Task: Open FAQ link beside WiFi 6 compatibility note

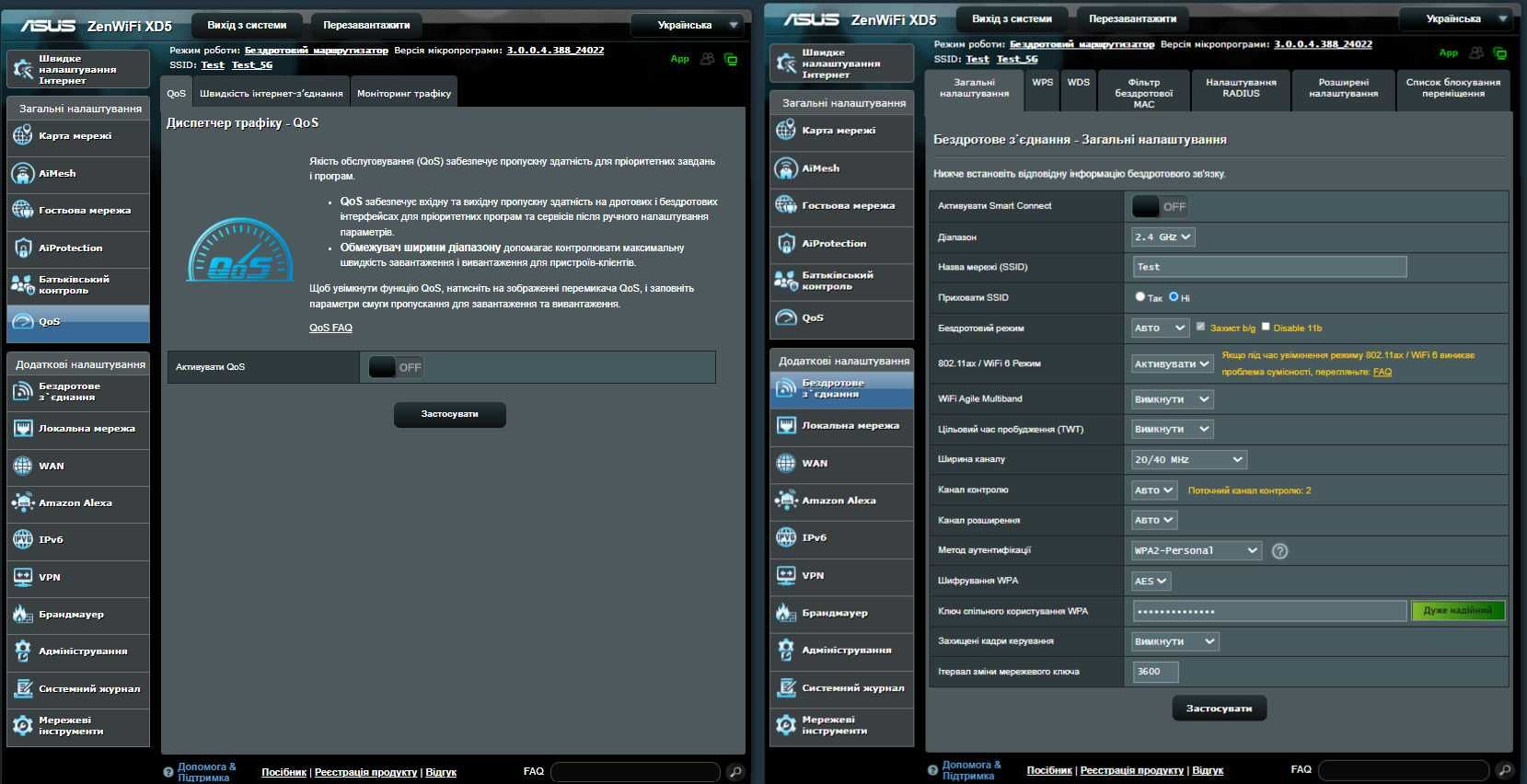Action: point(1382,372)
